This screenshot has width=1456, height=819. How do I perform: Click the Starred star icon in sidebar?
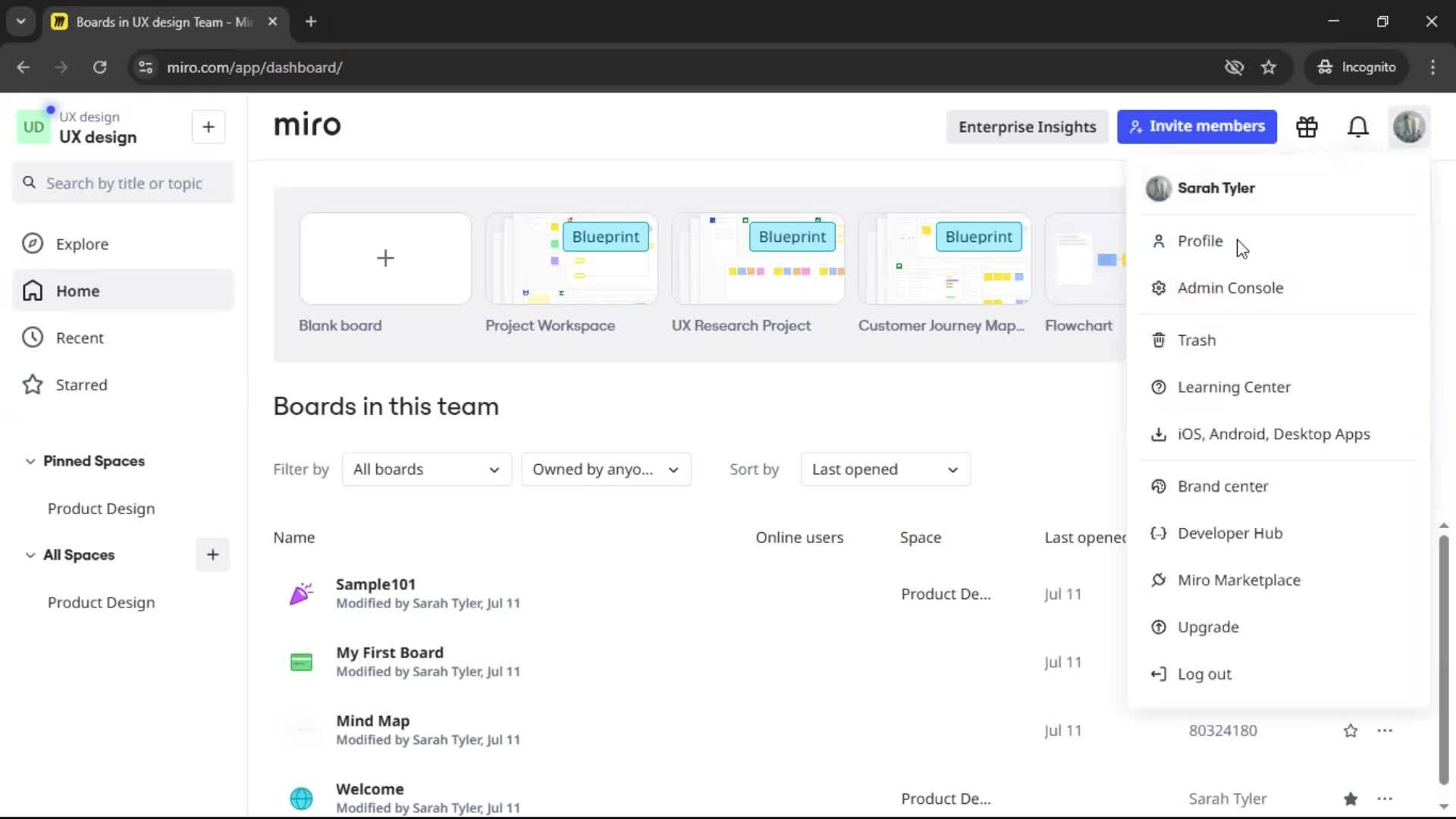click(32, 384)
